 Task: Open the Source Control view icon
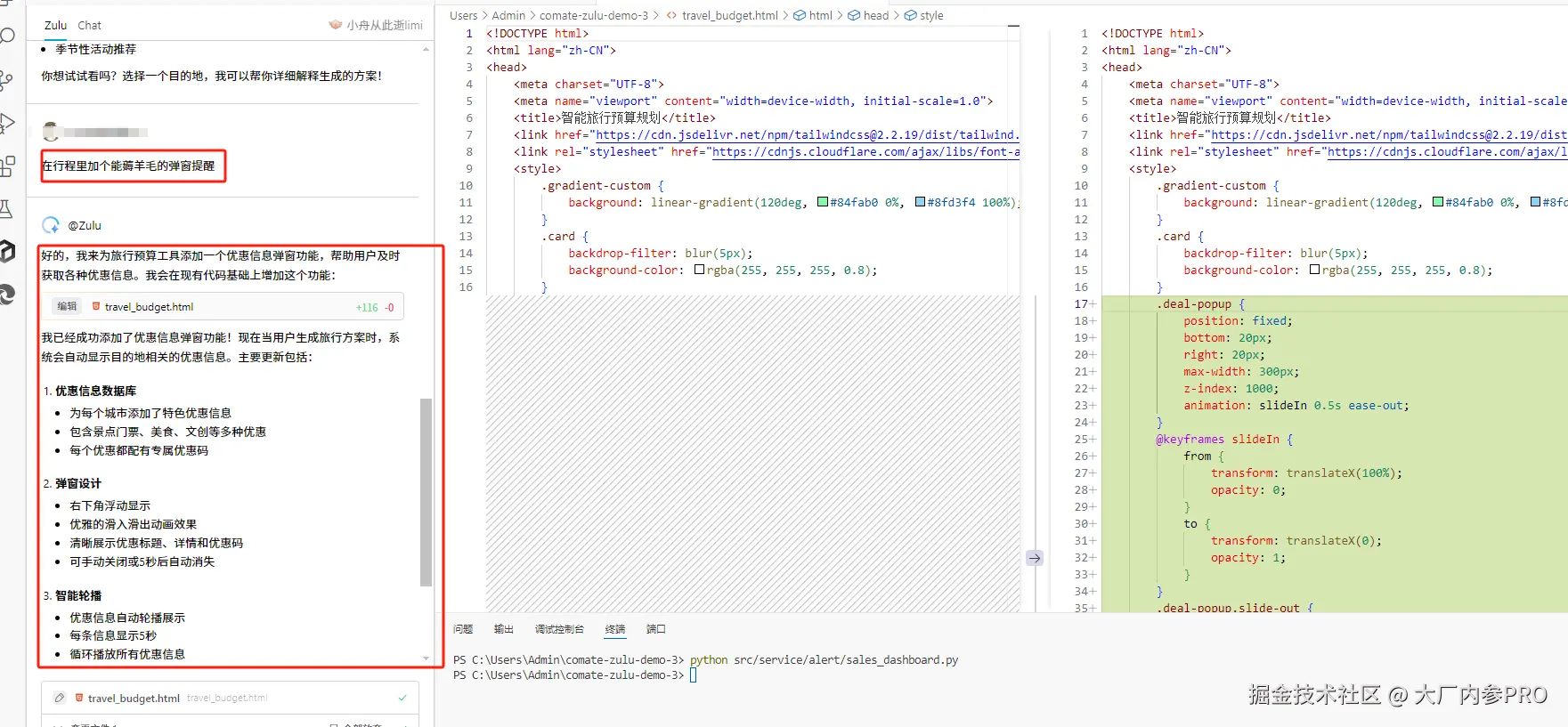(6, 81)
